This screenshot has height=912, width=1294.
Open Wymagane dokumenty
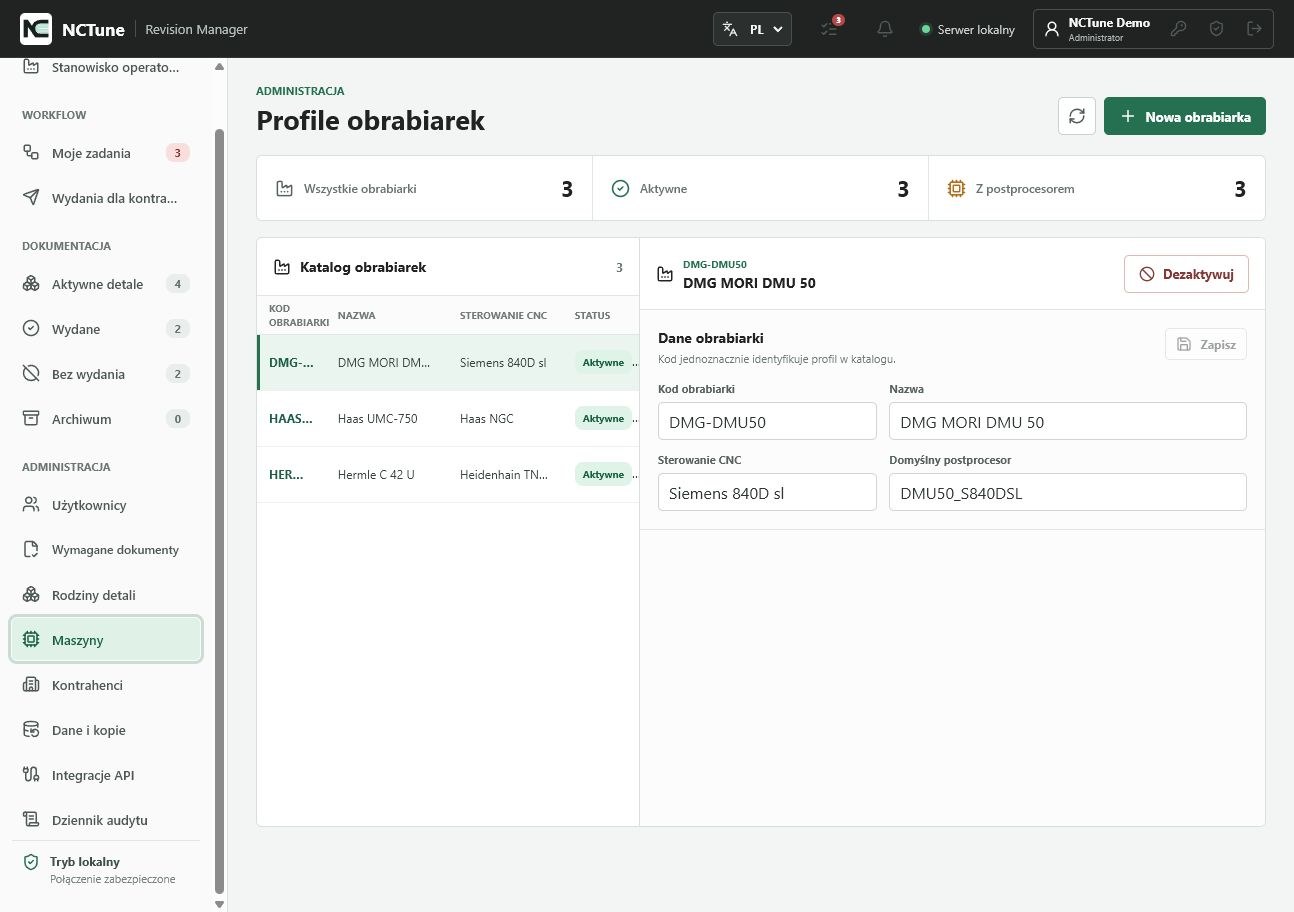106,550
